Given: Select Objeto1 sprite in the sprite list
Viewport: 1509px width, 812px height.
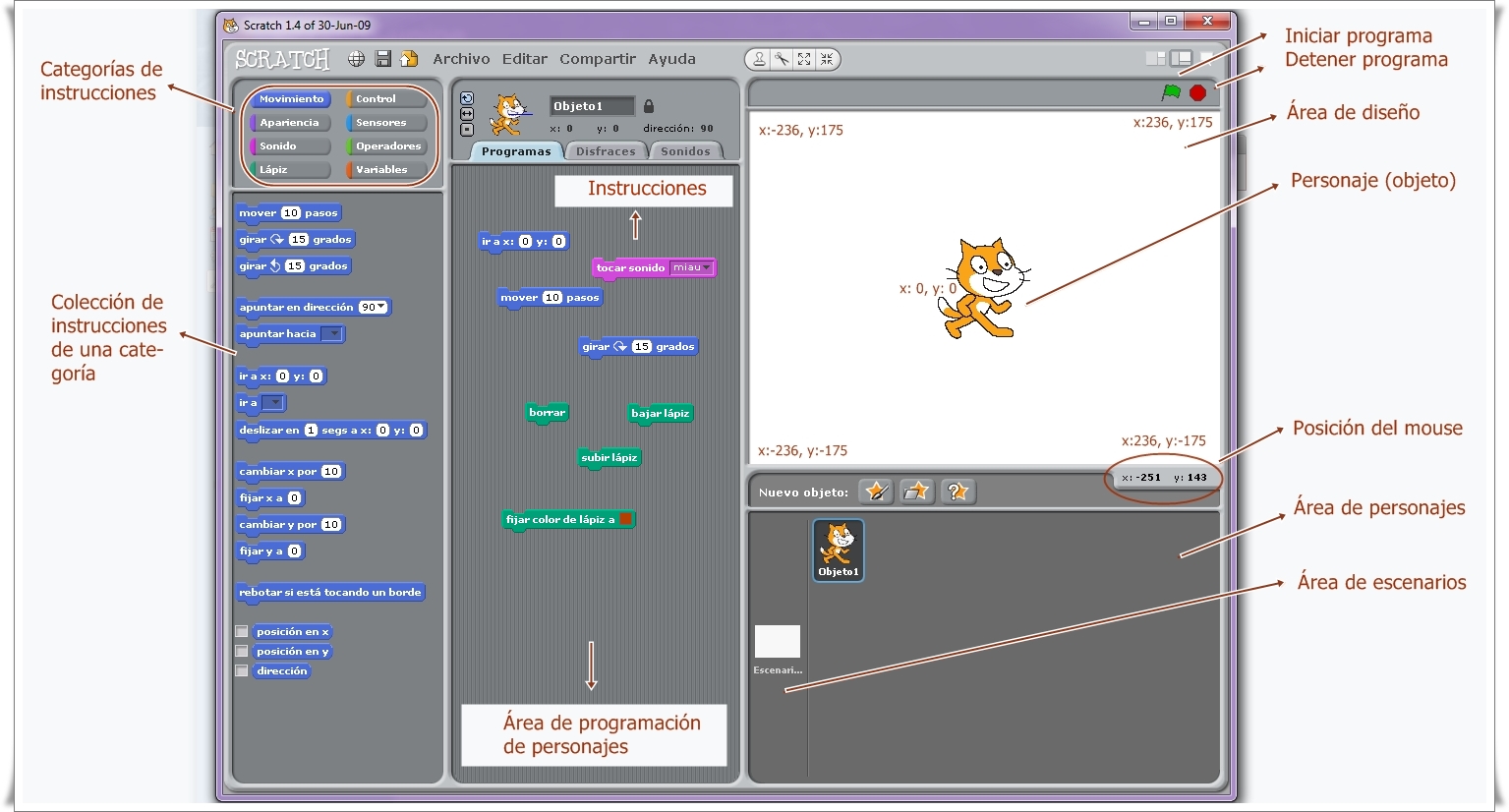Looking at the screenshot, I should [839, 551].
